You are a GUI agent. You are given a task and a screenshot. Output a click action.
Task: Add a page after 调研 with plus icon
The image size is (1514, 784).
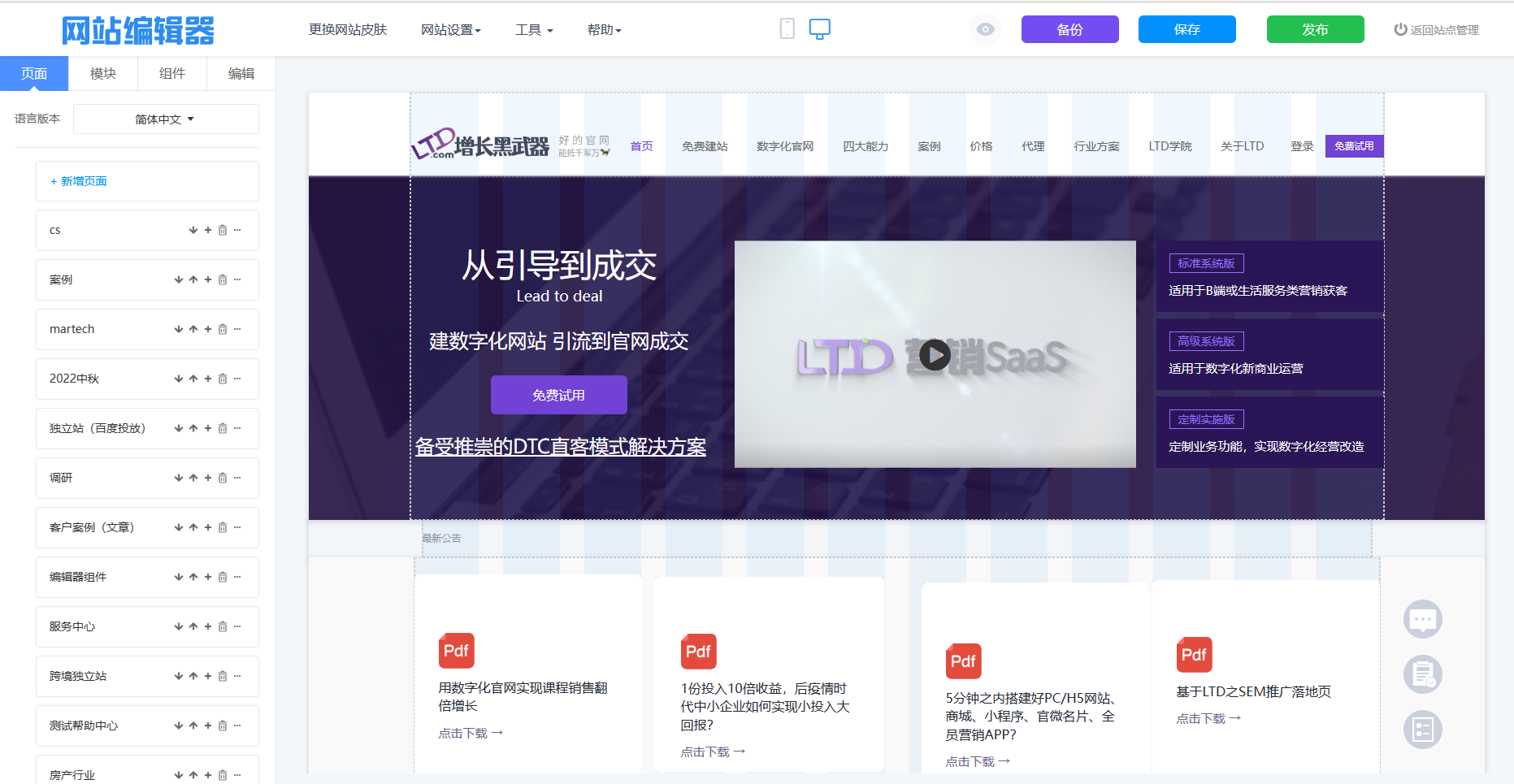(x=208, y=478)
